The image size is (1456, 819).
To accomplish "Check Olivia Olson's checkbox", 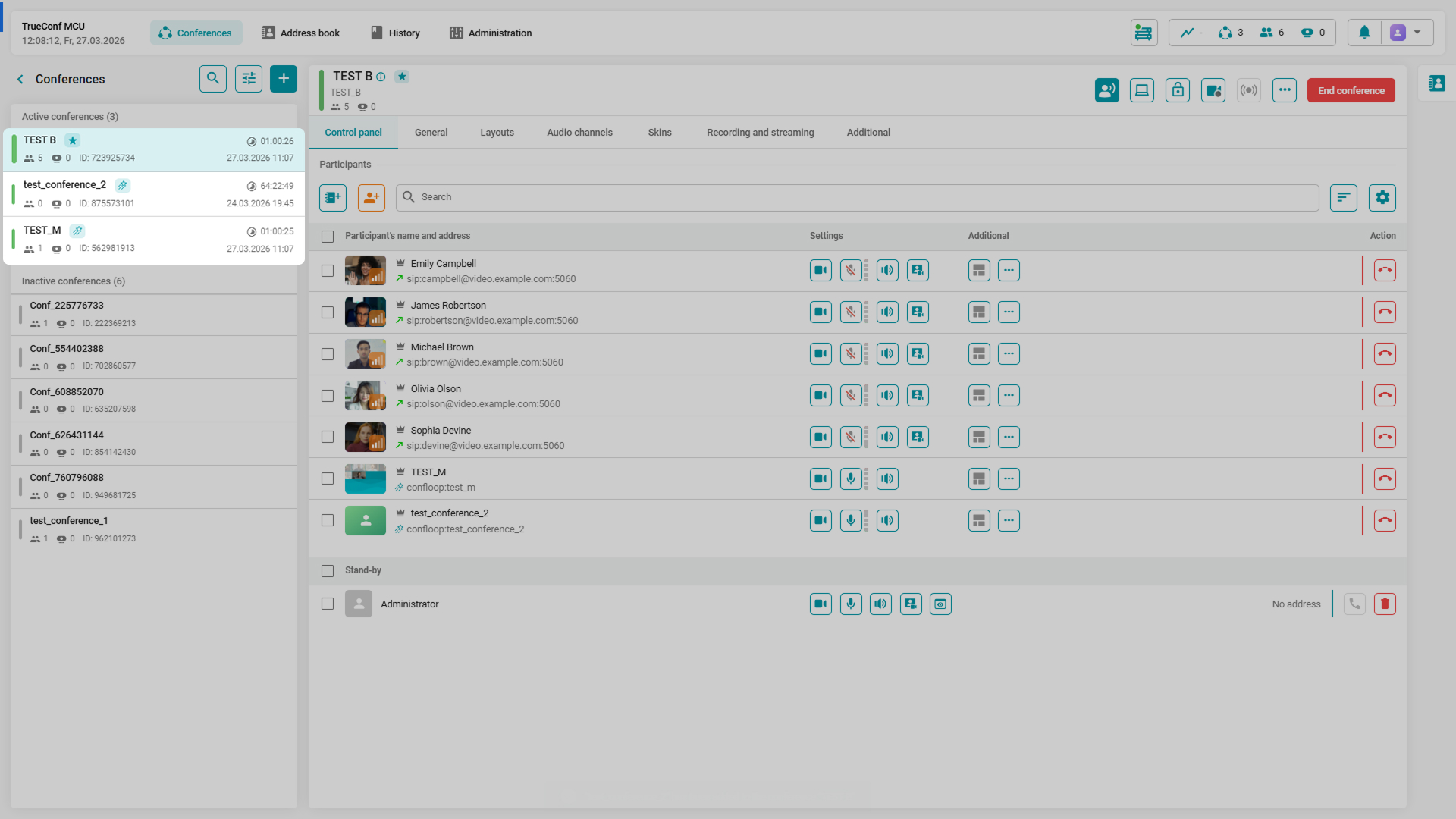I will point(328,396).
